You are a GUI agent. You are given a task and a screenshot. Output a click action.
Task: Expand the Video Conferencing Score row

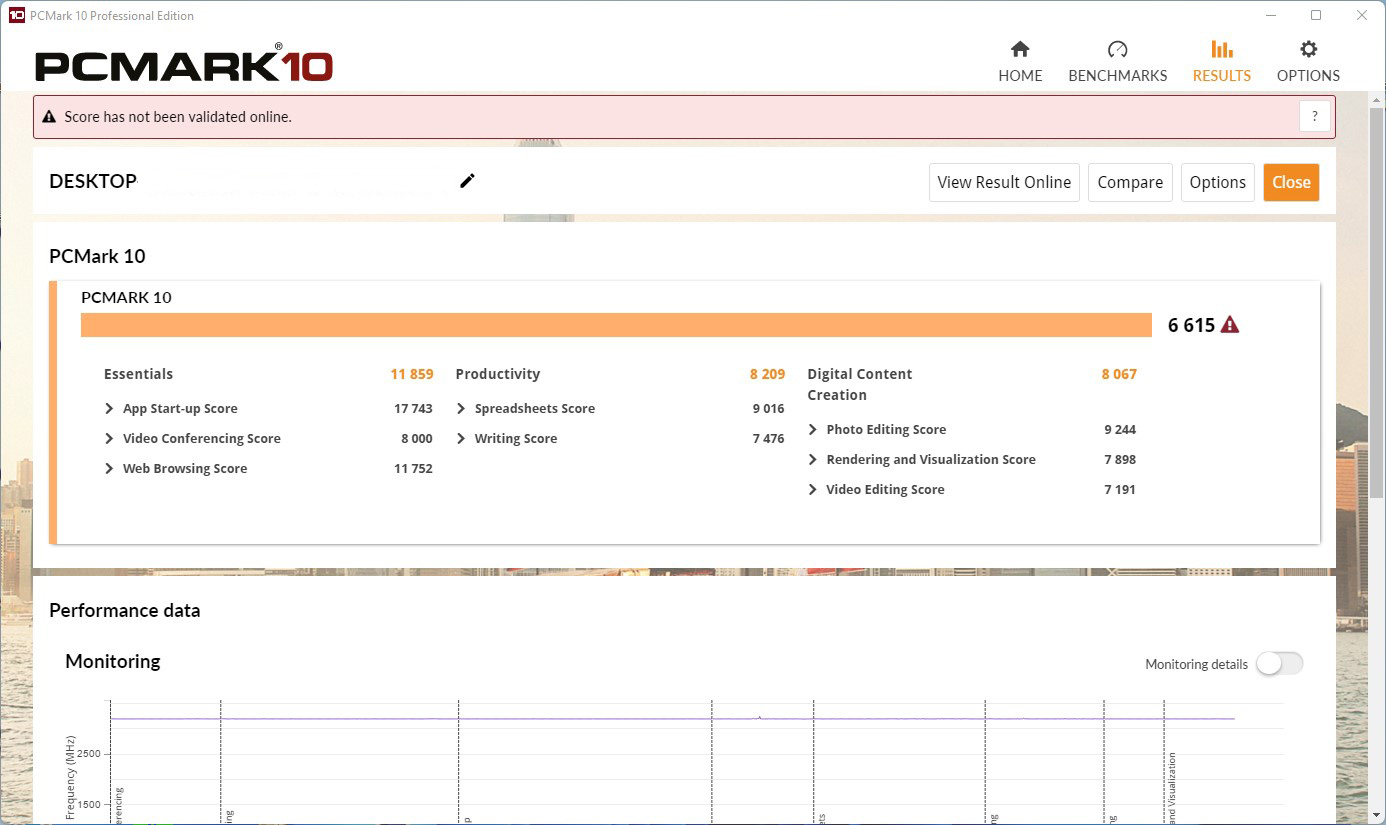pyautogui.click(x=109, y=438)
